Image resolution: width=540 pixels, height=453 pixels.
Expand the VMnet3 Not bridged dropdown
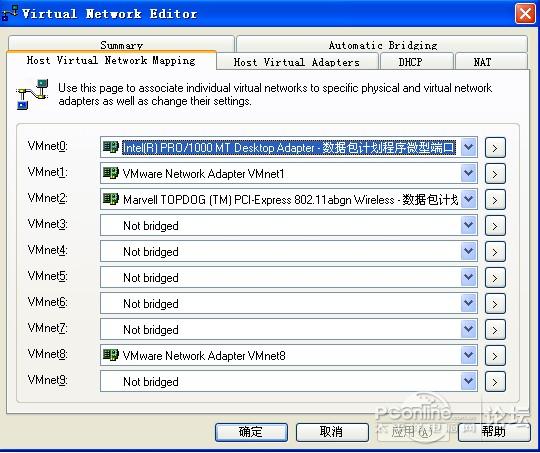coord(468,225)
